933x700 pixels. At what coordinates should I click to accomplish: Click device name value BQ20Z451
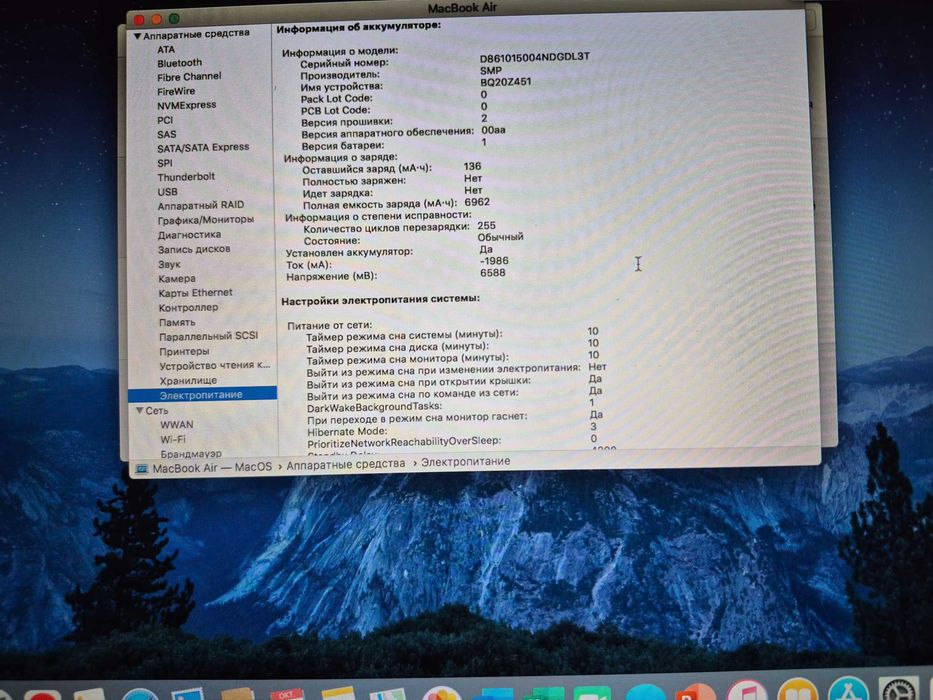pyautogui.click(x=506, y=82)
